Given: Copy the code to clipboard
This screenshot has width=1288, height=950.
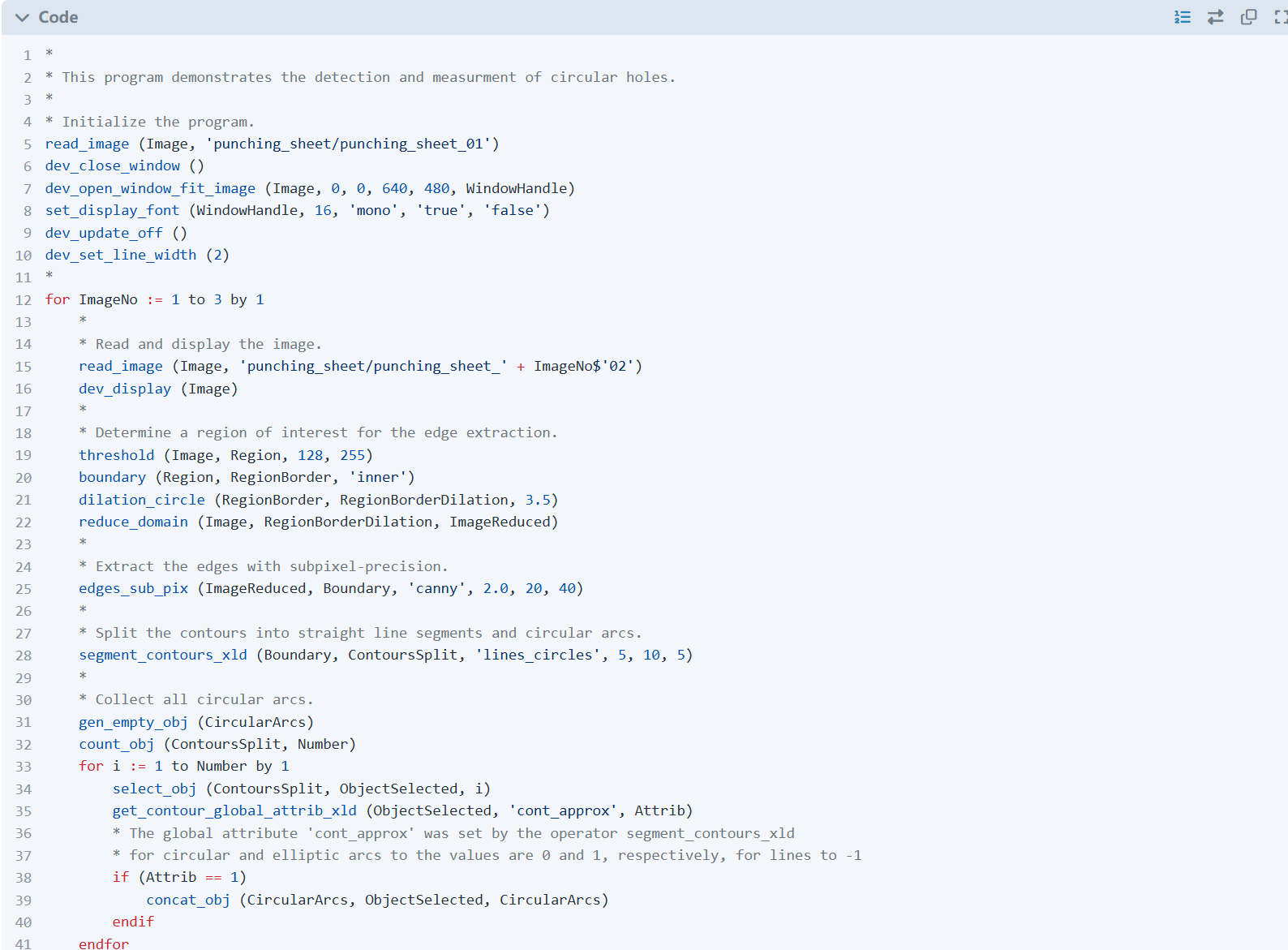Looking at the screenshot, I should point(1249,17).
